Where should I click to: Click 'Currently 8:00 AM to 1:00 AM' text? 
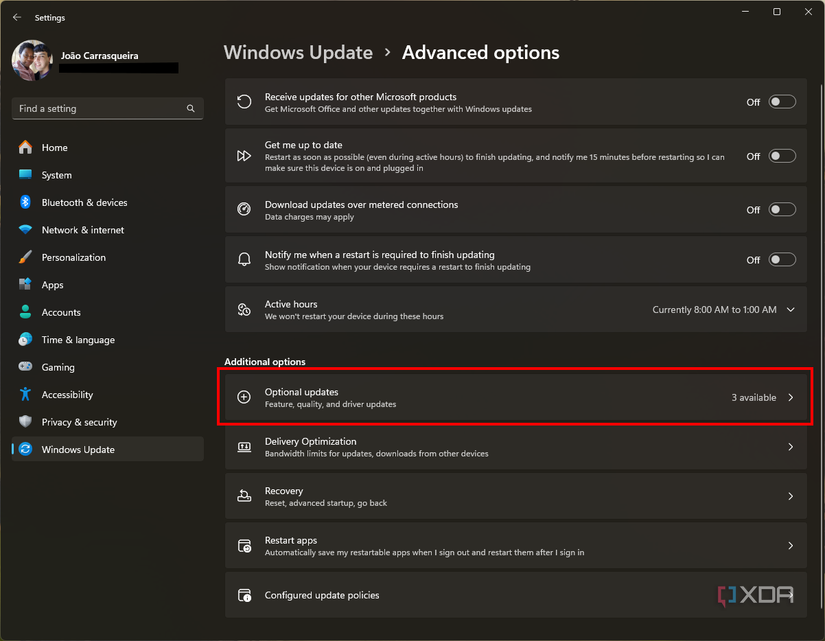[714, 309]
